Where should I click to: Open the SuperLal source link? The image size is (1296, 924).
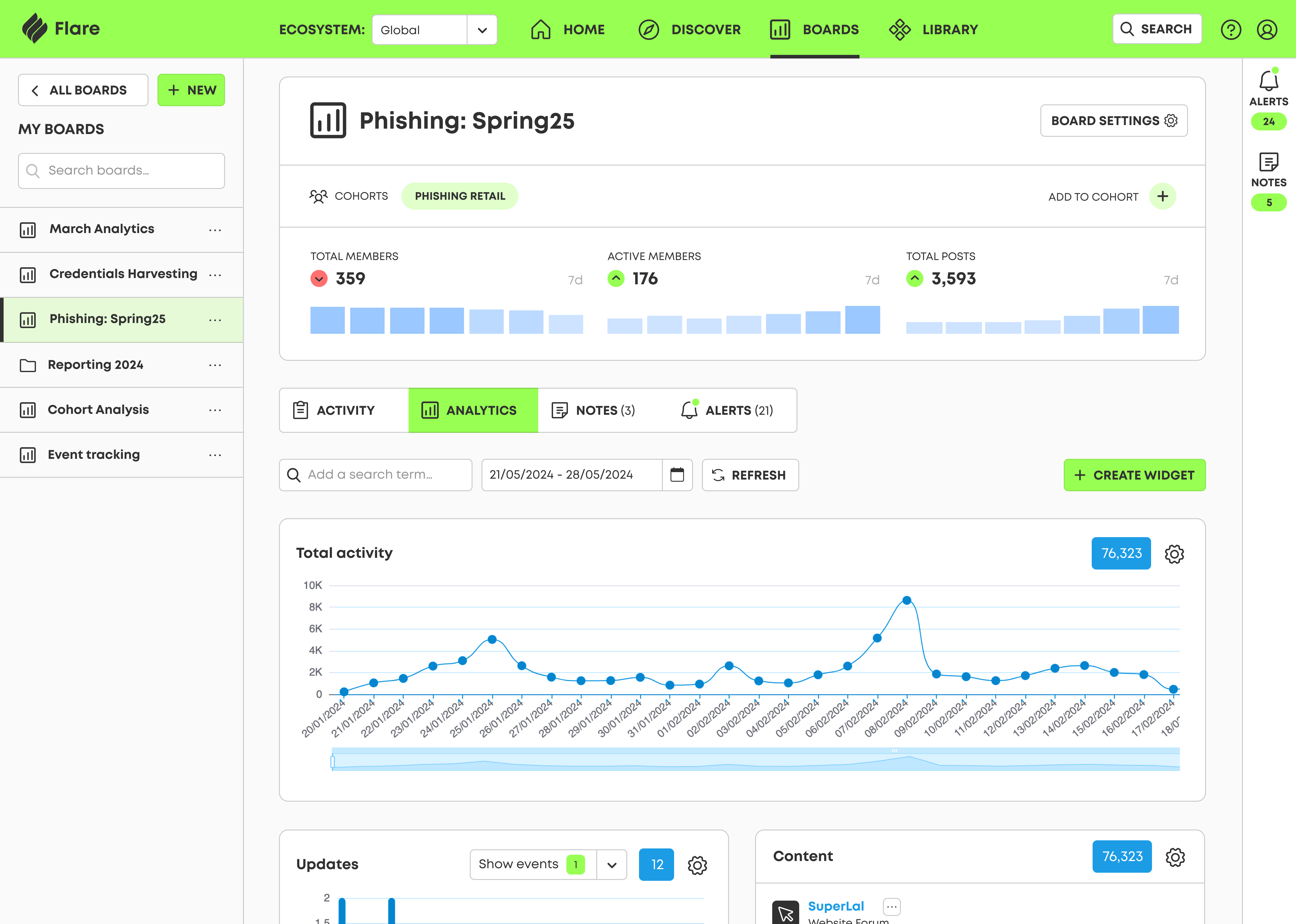point(836,906)
